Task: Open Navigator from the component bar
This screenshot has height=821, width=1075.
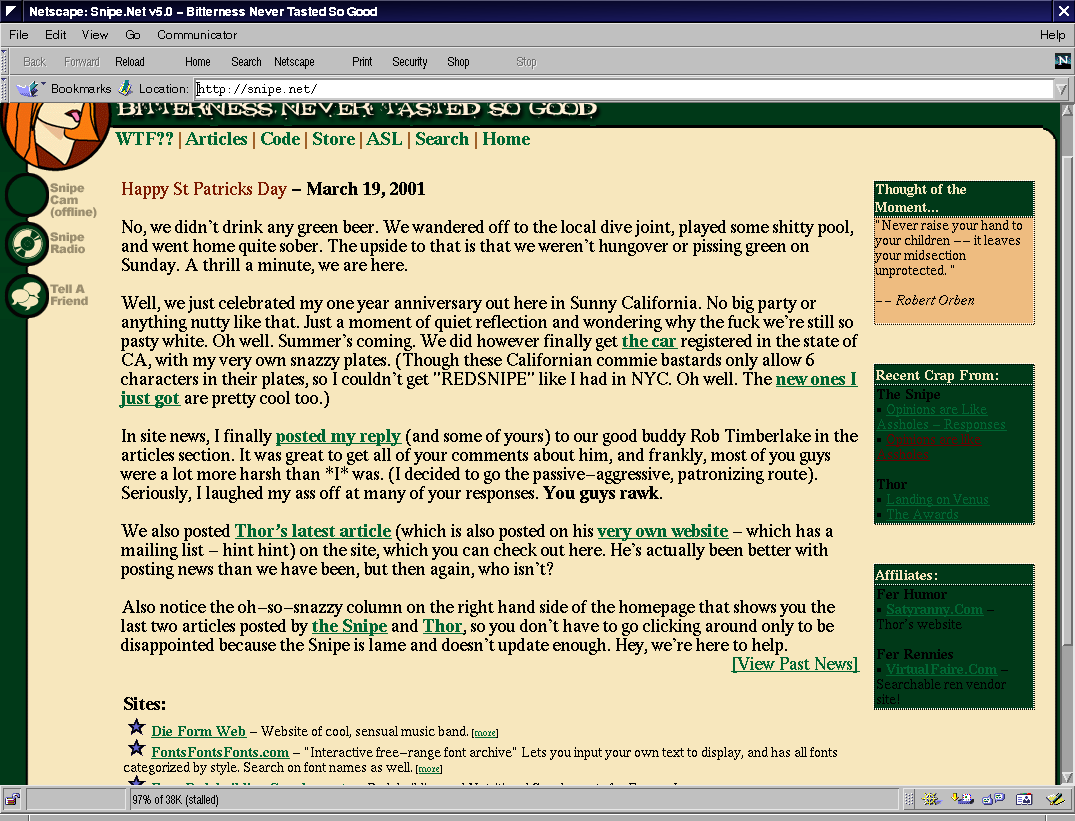Action: click(932, 799)
